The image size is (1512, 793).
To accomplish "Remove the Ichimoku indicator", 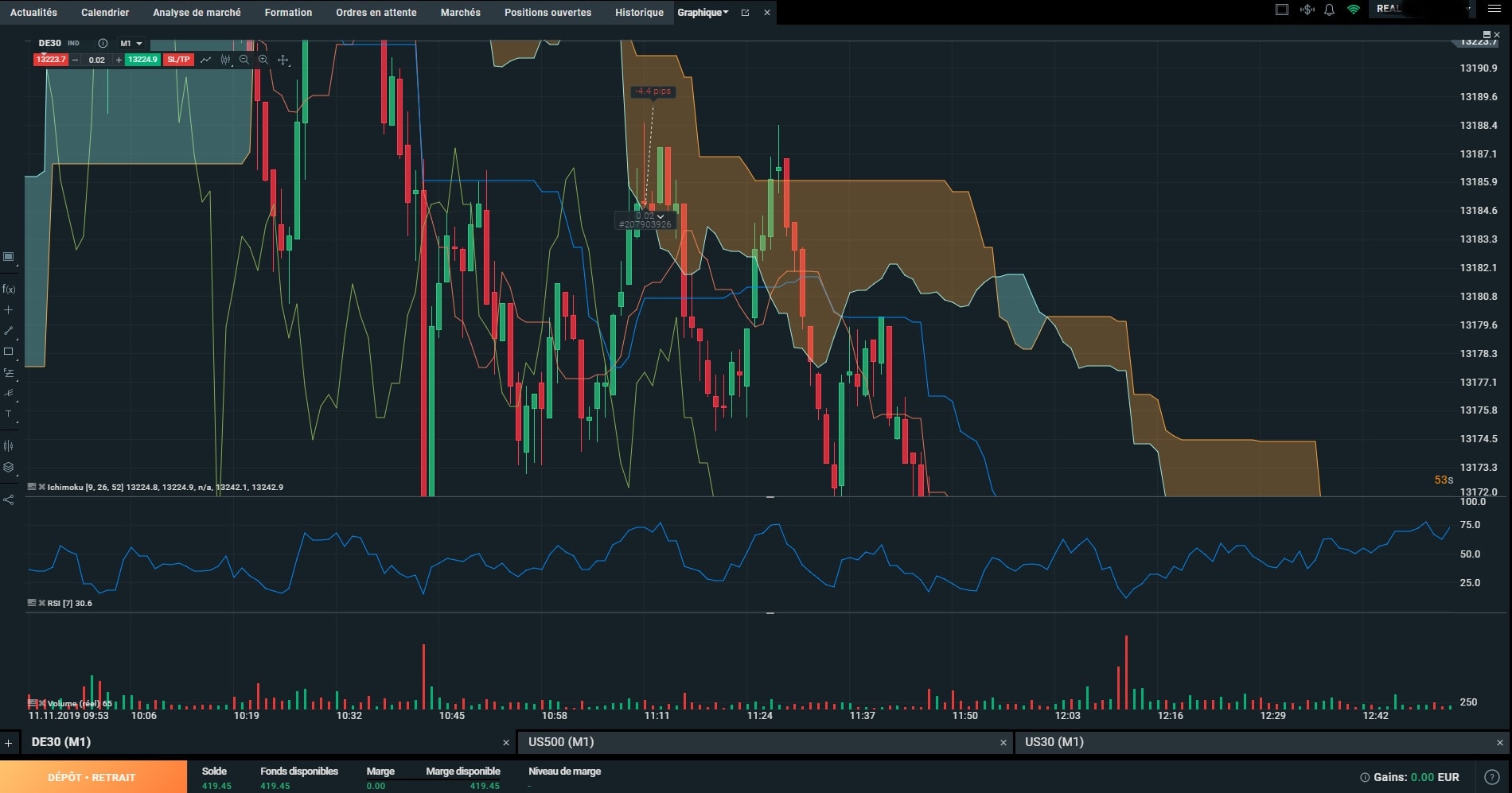I will [42, 487].
